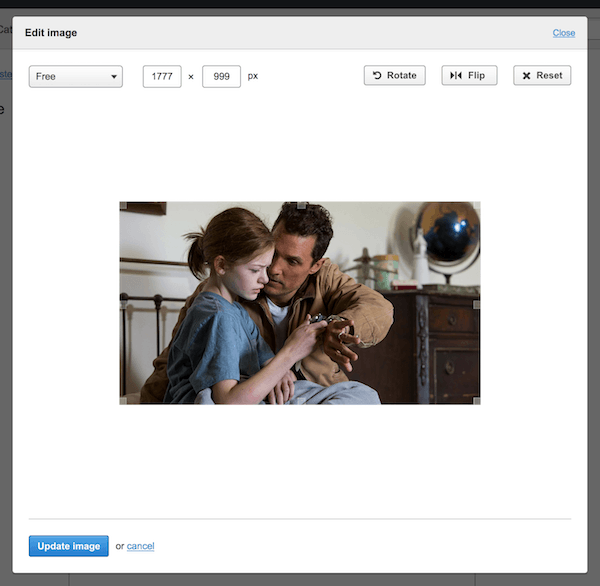This screenshot has width=600, height=586.
Task: Open the Free aspect ratio dropdown
Action: click(76, 77)
